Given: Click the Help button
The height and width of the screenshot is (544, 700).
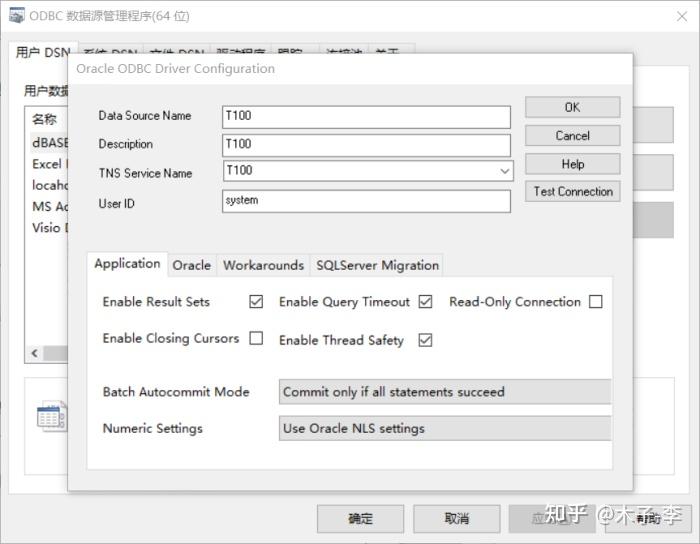Looking at the screenshot, I should pyautogui.click(x=572, y=164).
